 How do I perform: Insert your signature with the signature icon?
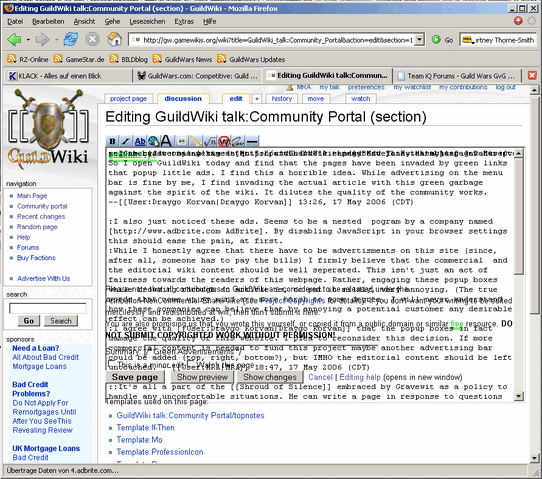point(238,141)
